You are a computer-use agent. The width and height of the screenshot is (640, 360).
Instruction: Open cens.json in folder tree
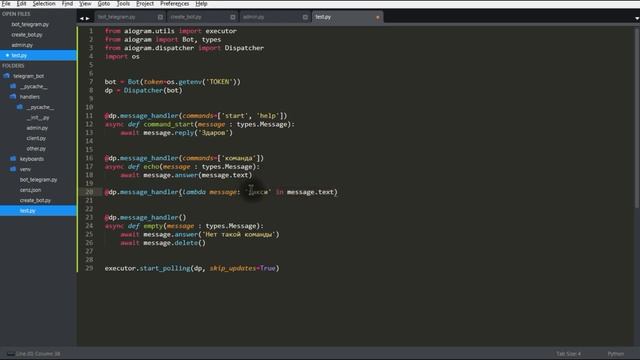(31, 190)
